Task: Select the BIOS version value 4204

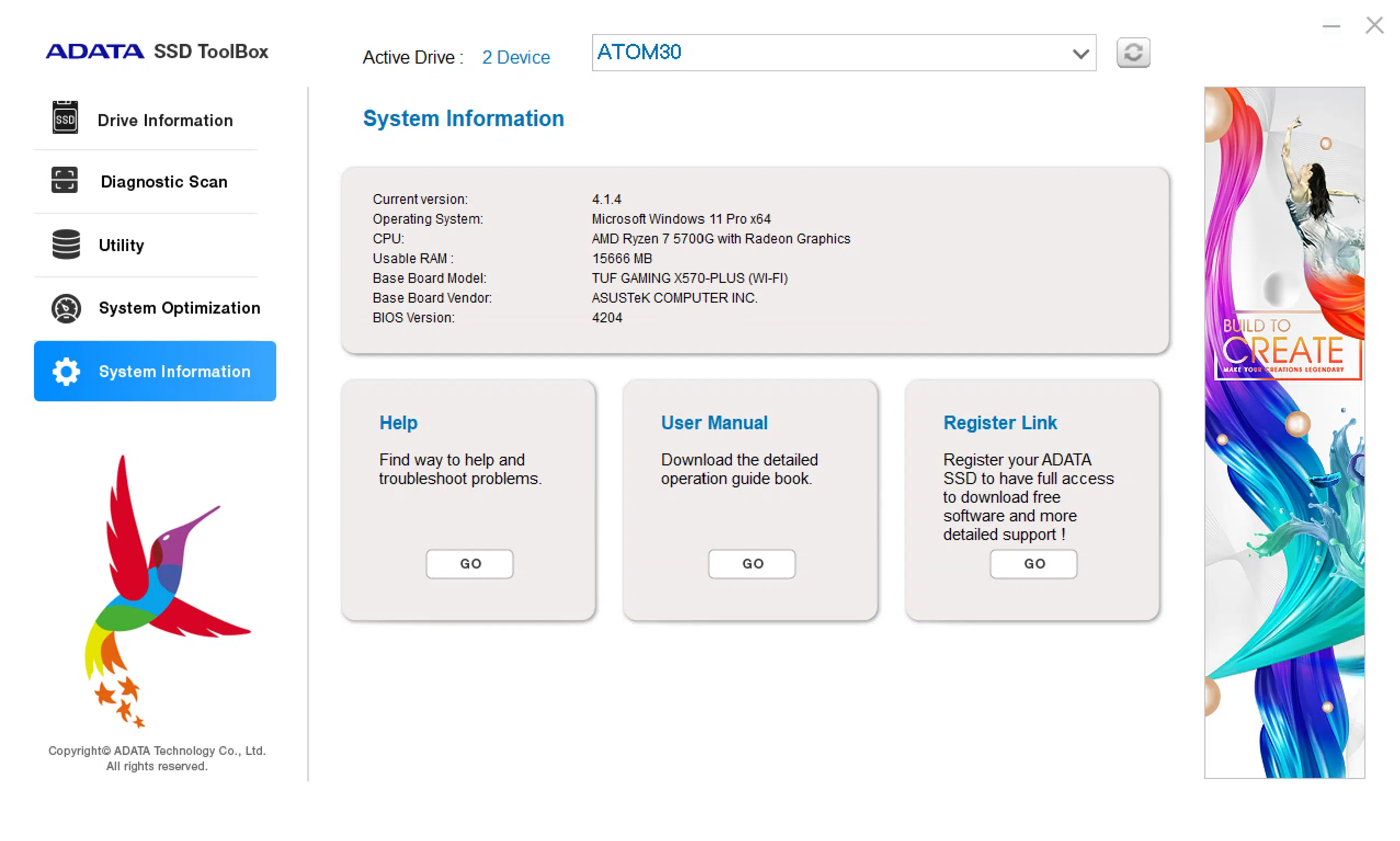Action: (607, 318)
